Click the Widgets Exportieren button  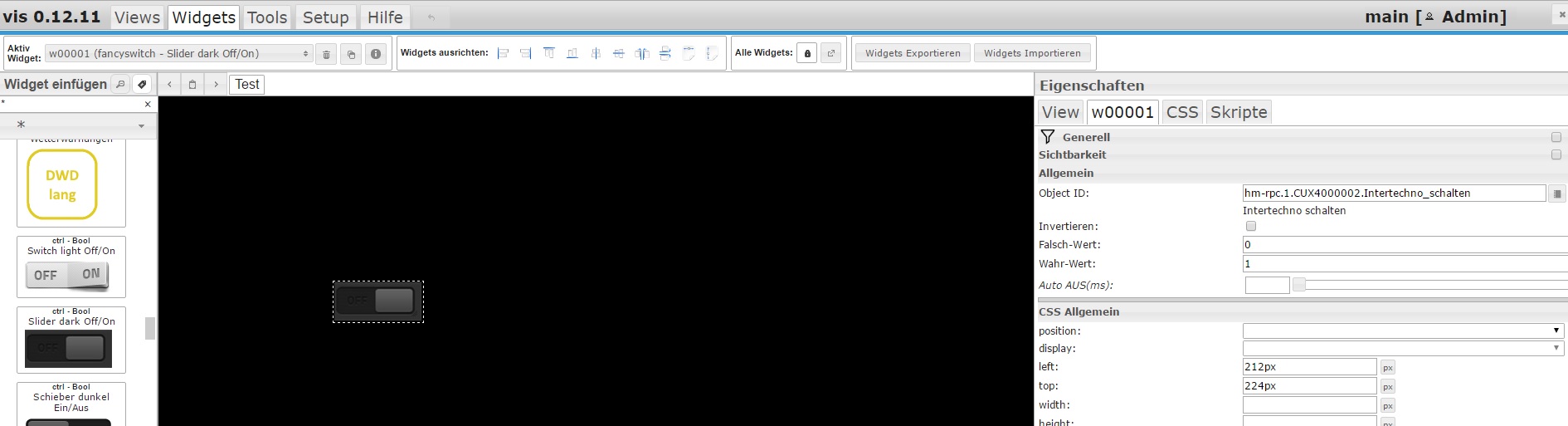click(913, 53)
